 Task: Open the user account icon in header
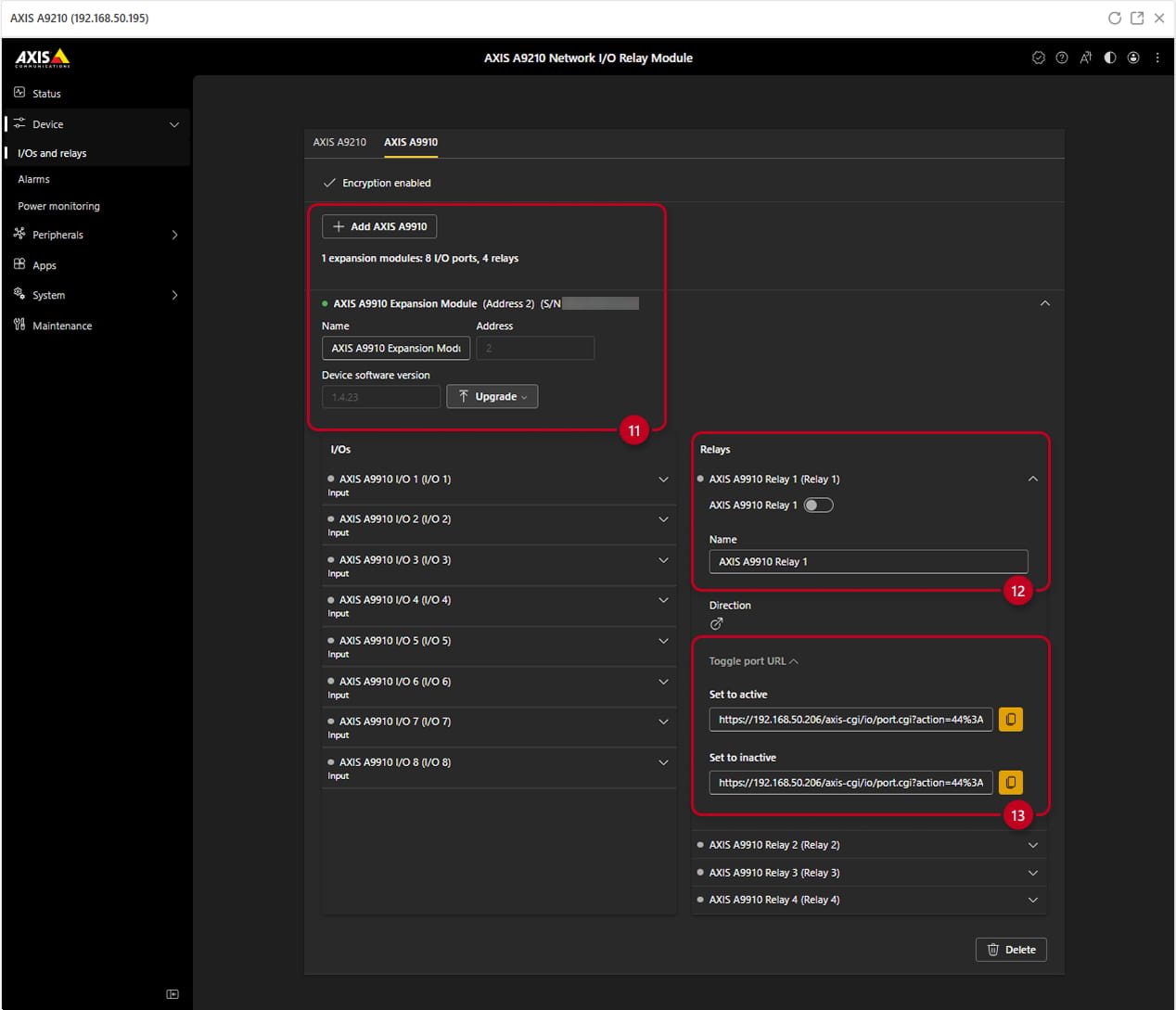[x=1133, y=58]
